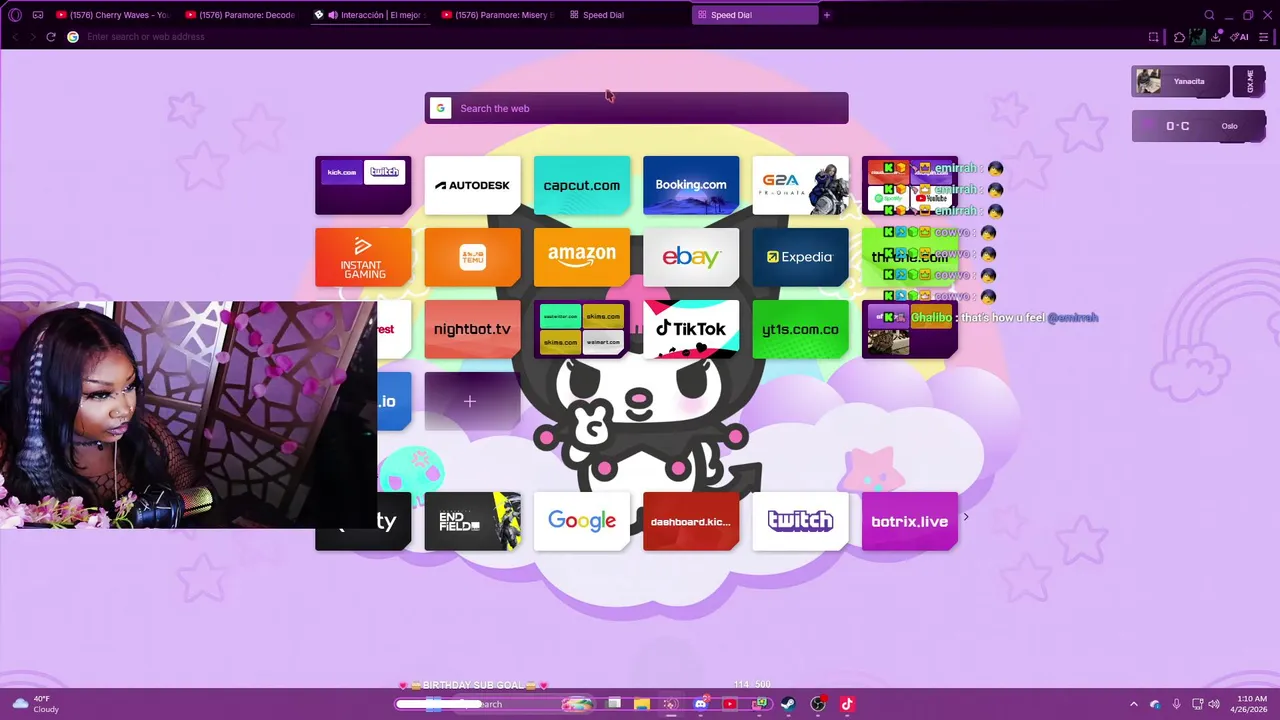
Task: Open the Opera GX menu logo
Action: coord(14,15)
